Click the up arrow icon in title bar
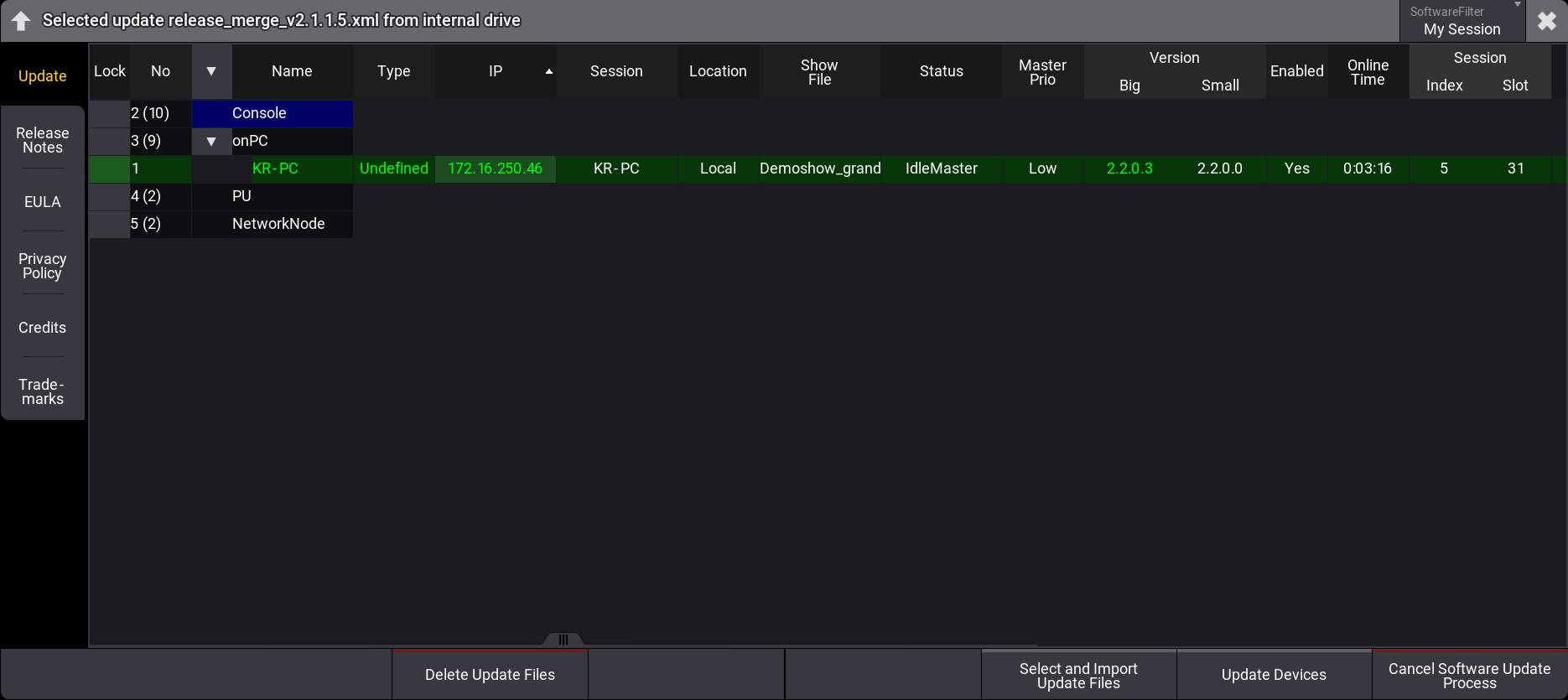The width and height of the screenshot is (1568, 700). point(21,21)
